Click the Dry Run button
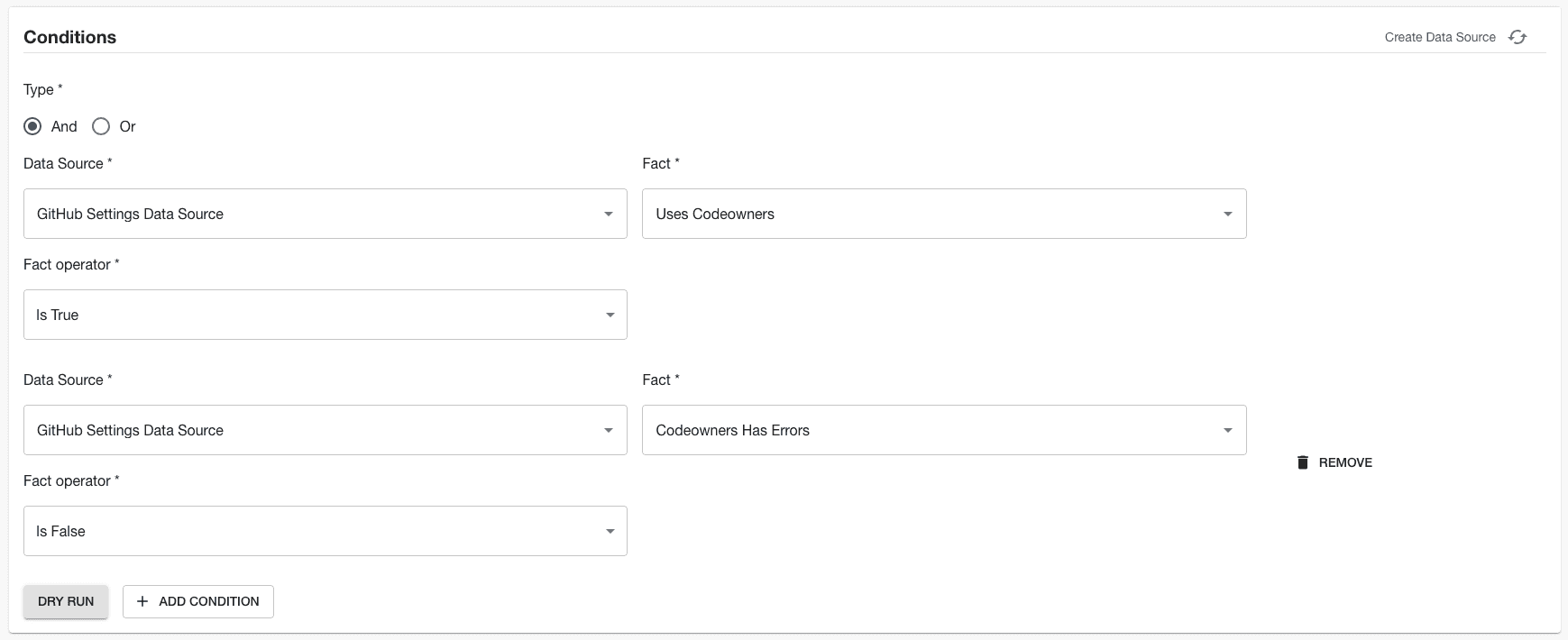Image resolution: width=1568 pixels, height=640 pixels. tap(66, 601)
